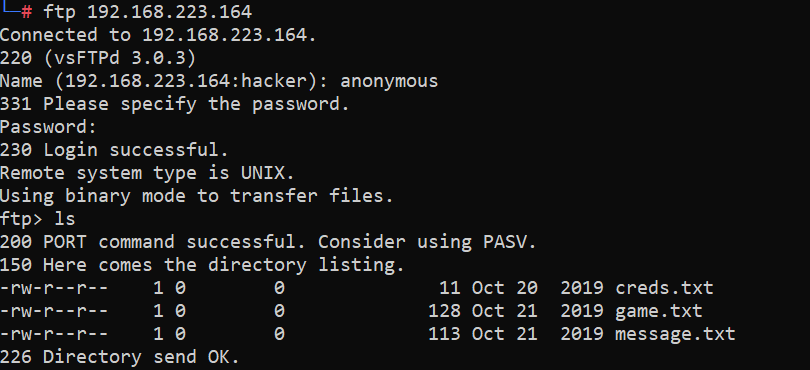Select the Oct 20 date for creds.txt
Screen dimensions: 810x370
tap(504, 287)
